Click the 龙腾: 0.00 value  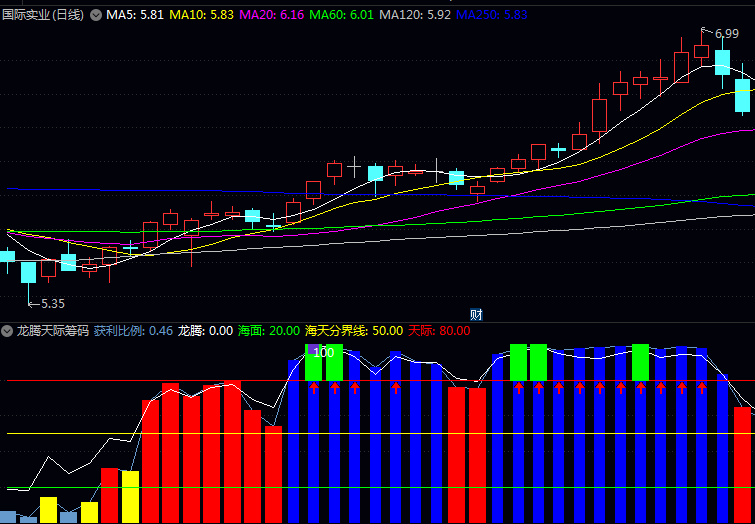pos(206,331)
